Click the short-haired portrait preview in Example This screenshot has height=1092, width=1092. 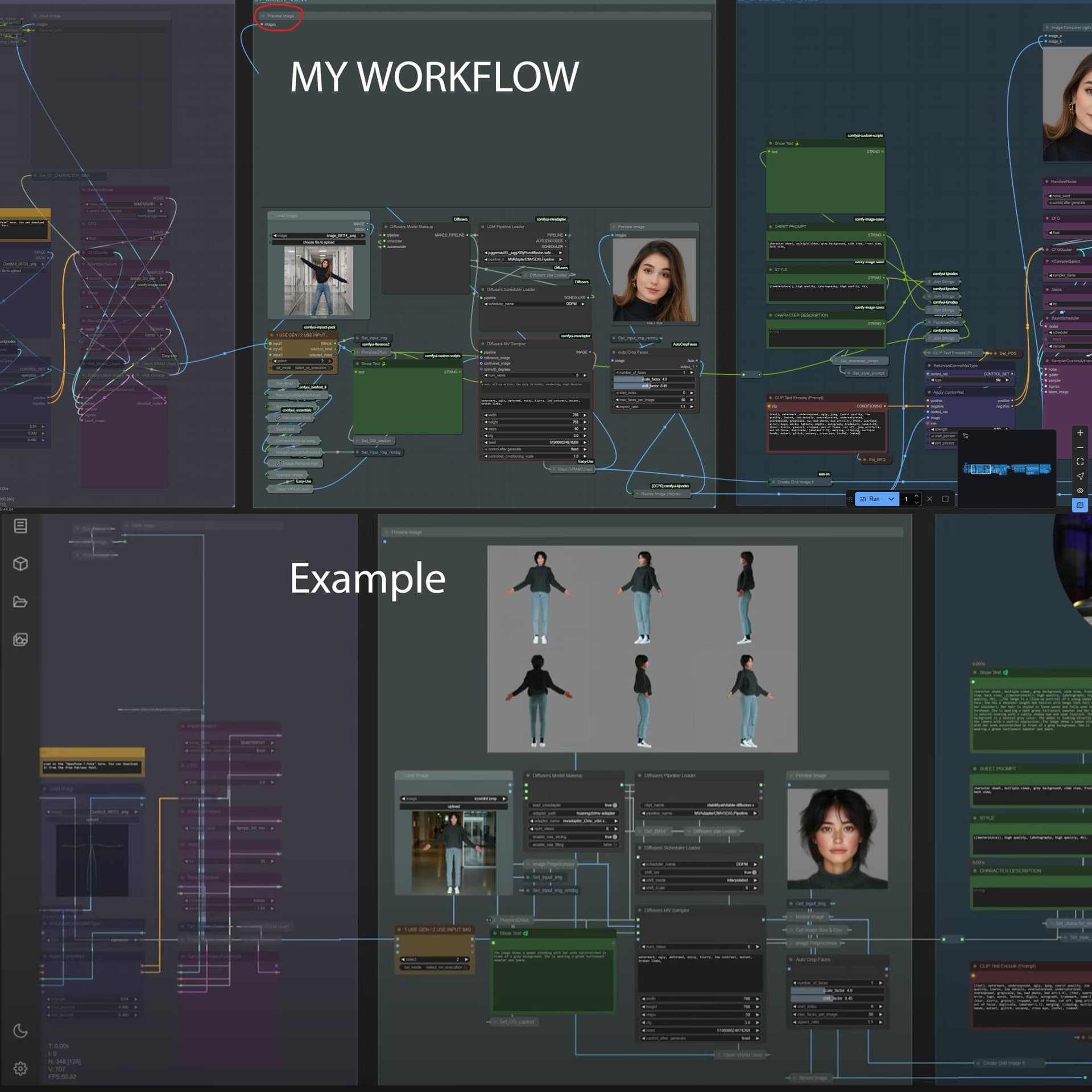837,838
